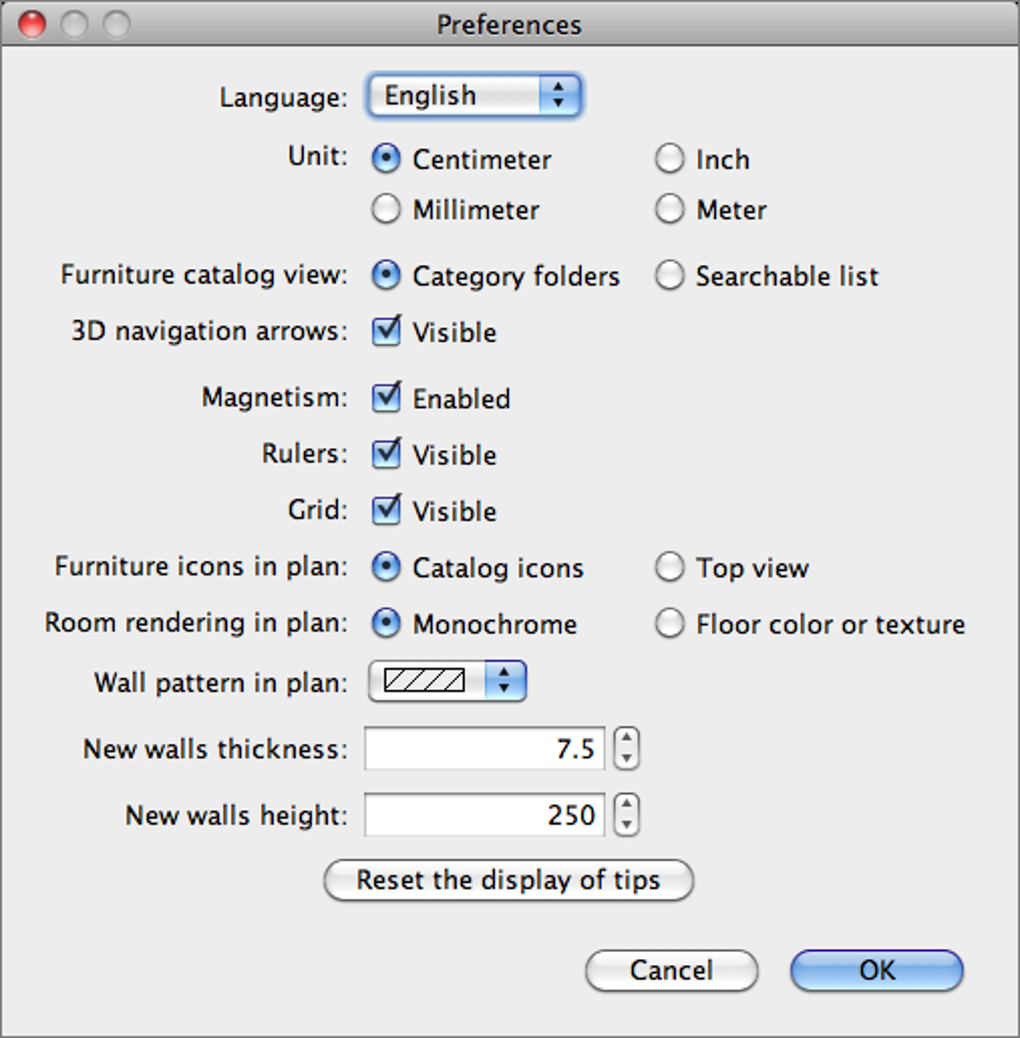
Task: Decrease New walls height with down arrow
Action: (x=626, y=825)
